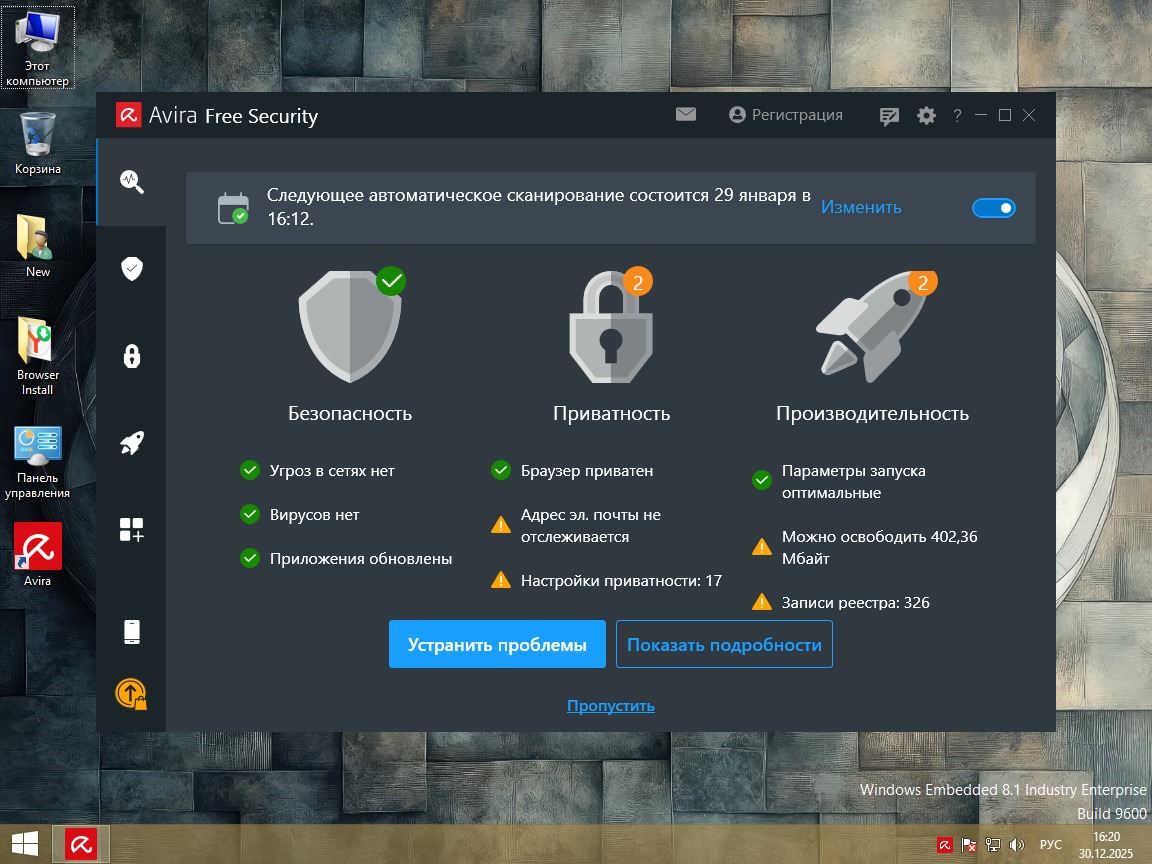
Task: Click the next scan schedule message text
Action: pyautogui.click(x=539, y=206)
